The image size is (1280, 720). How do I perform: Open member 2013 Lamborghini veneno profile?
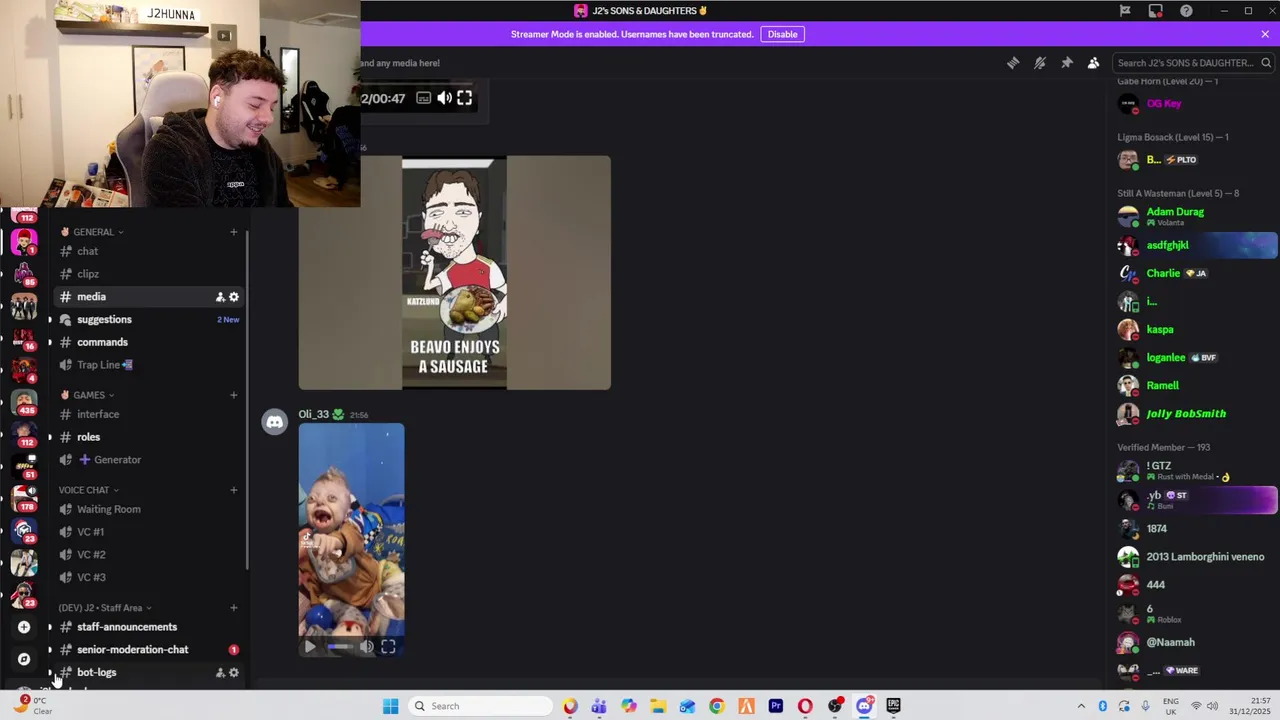pos(1205,557)
